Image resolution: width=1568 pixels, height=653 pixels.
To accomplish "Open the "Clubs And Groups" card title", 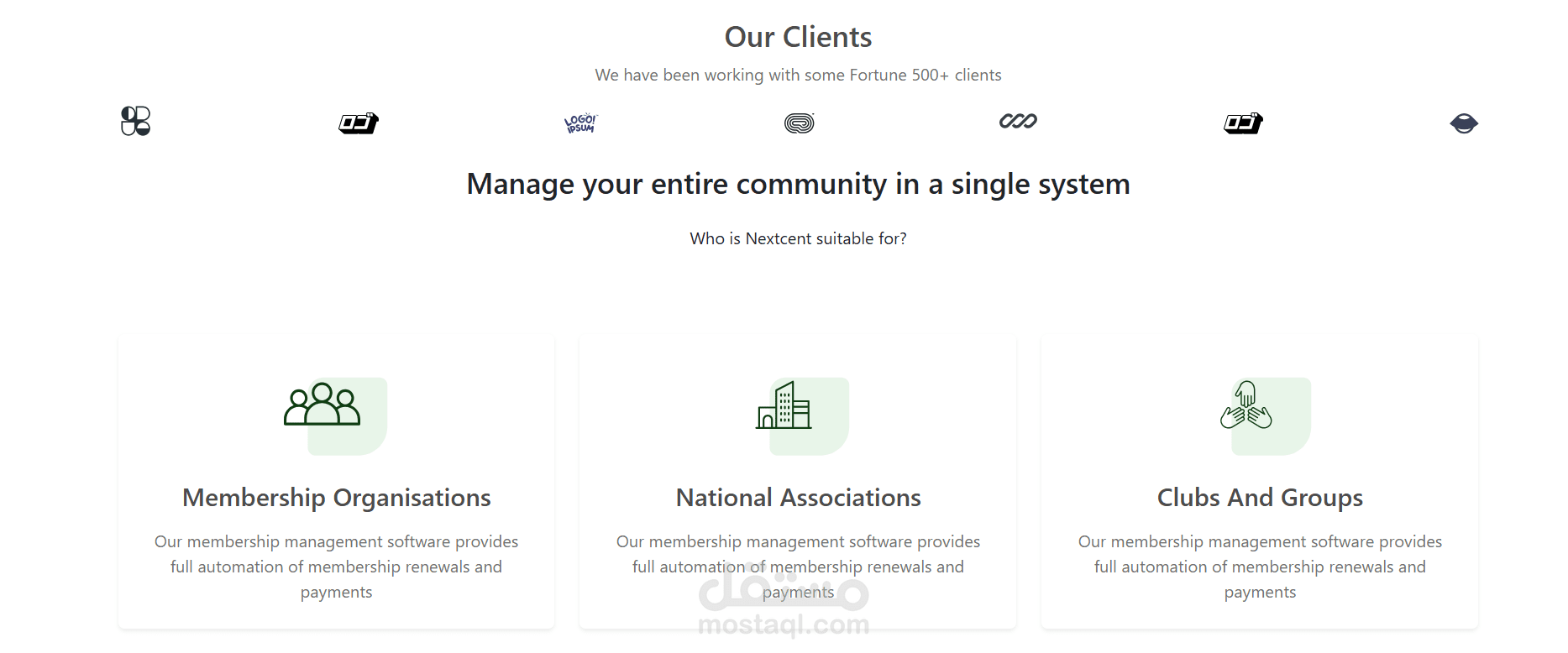I will click(1260, 498).
